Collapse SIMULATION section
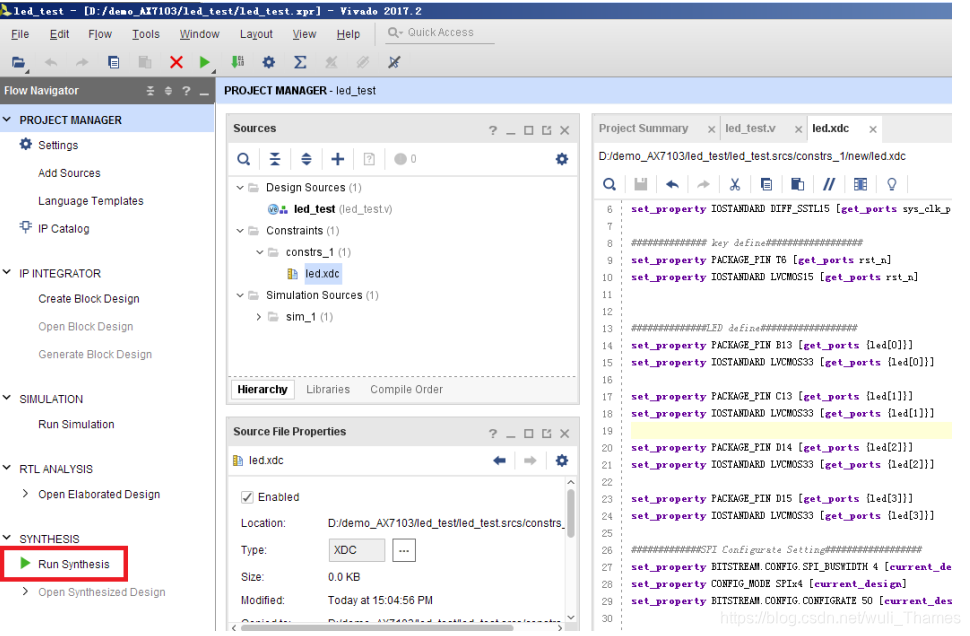The image size is (970, 636). pyautogui.click(x=7, y=398)
